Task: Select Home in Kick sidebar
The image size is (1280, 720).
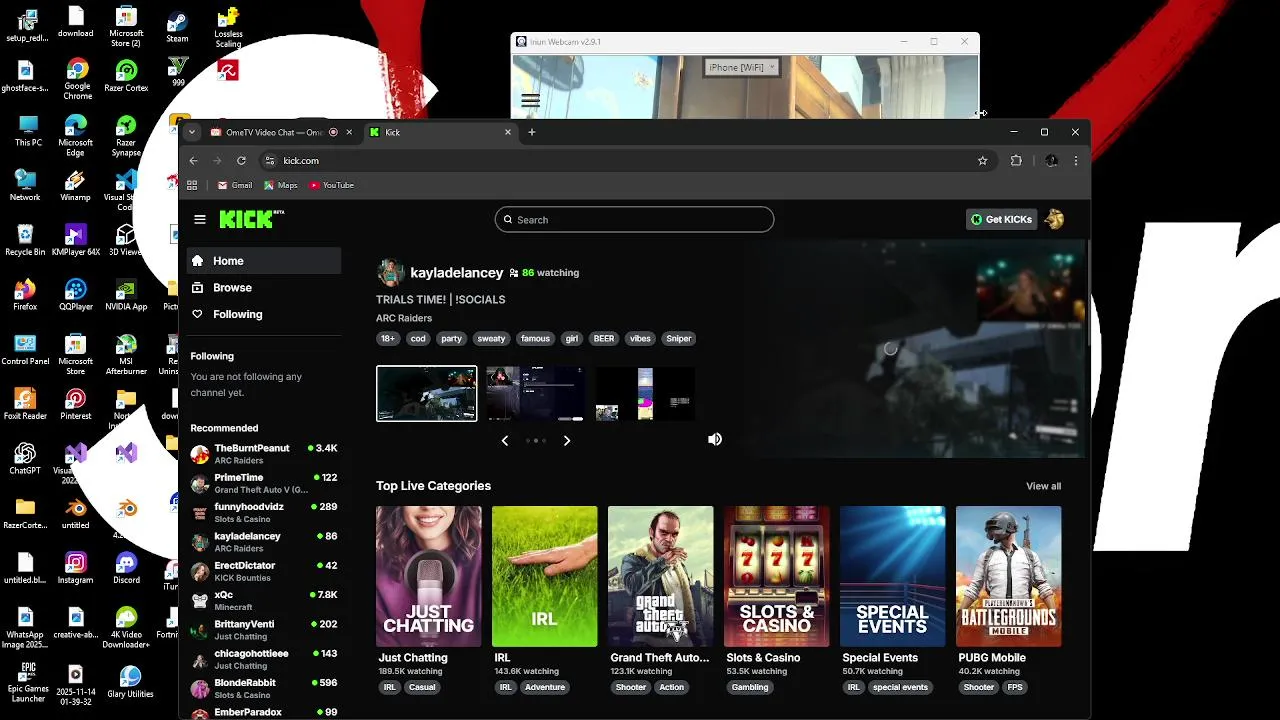Action: (264, 261)
